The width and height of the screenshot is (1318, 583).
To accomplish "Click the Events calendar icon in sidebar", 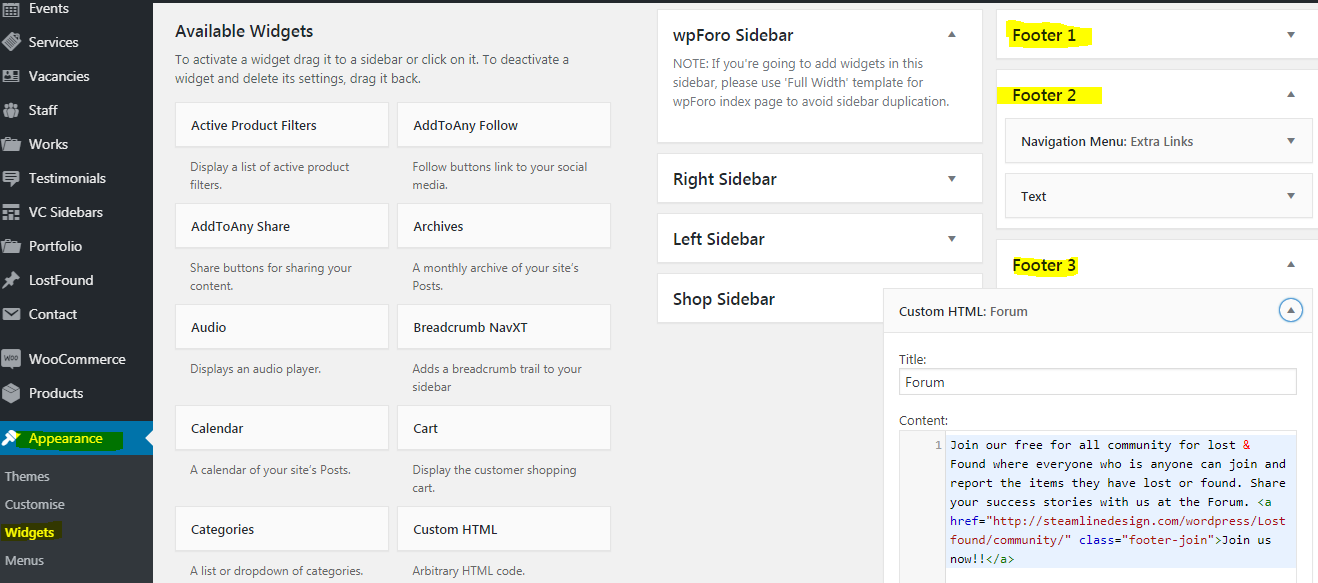I will coord(12,9).
